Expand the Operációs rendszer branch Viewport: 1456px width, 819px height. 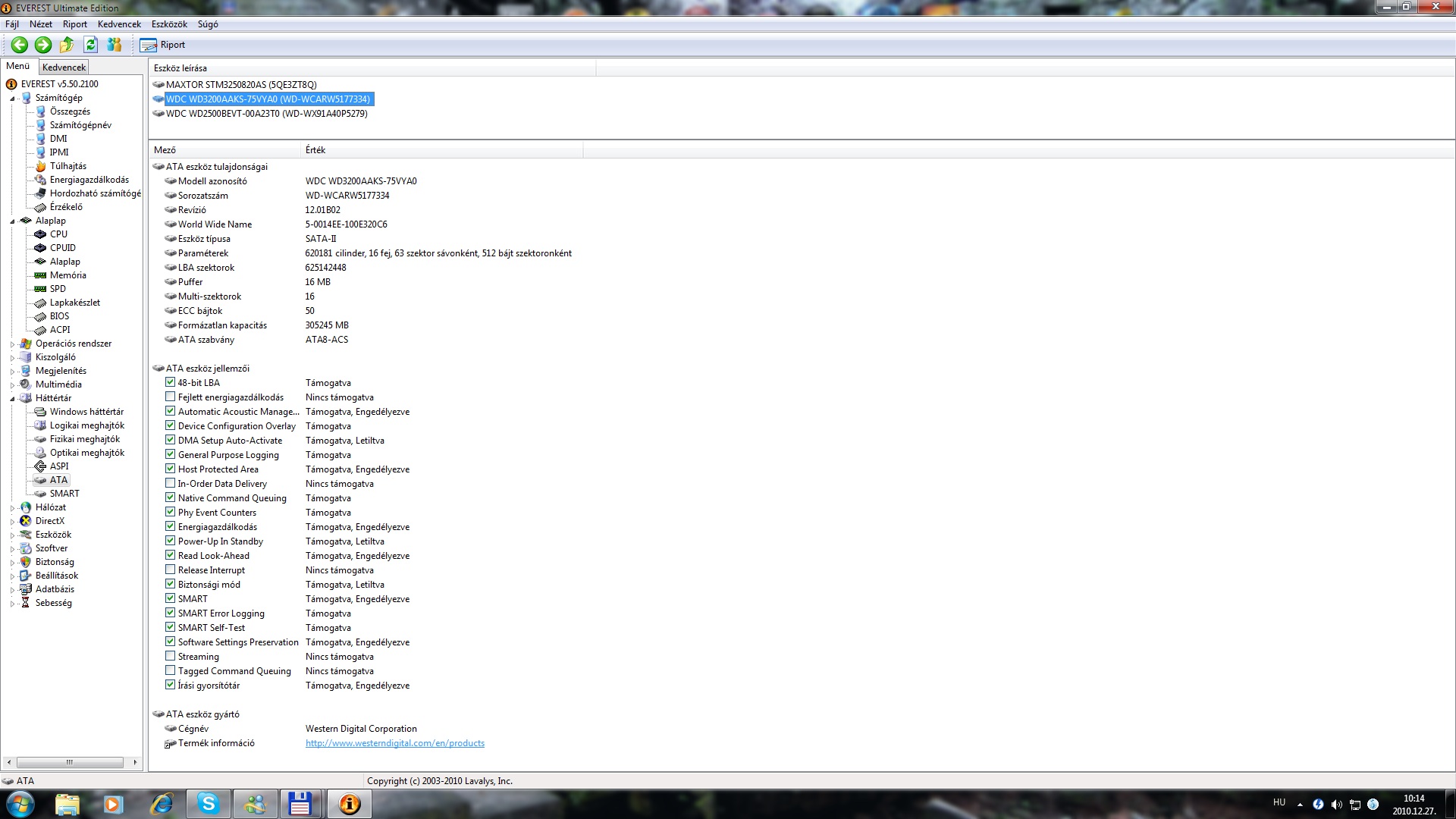pos(12,344)
